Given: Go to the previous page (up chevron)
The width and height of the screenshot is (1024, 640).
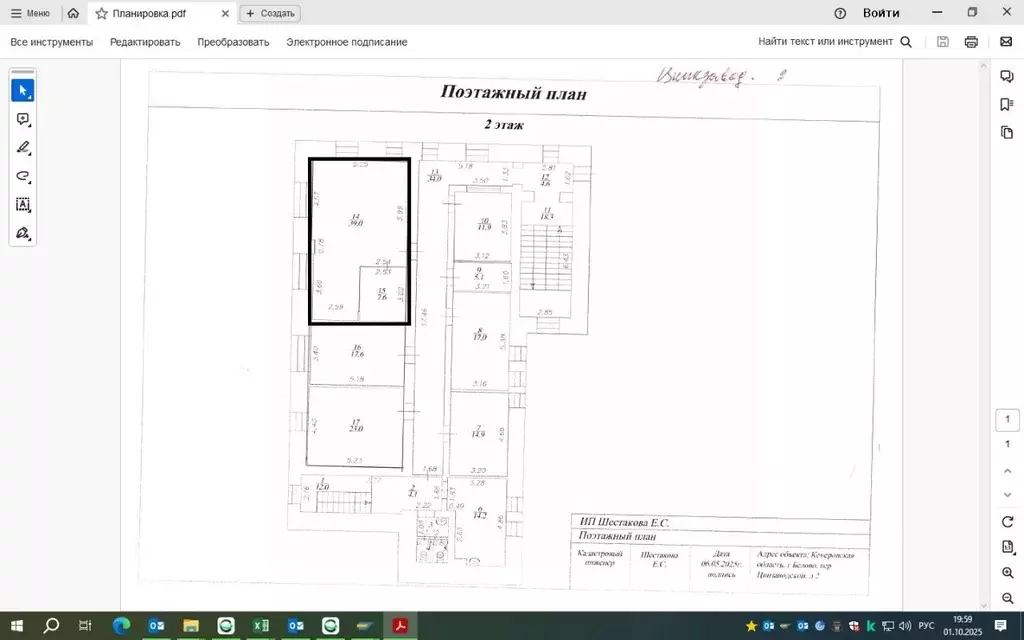Looking at the screenshot, I should (1008, 471).
